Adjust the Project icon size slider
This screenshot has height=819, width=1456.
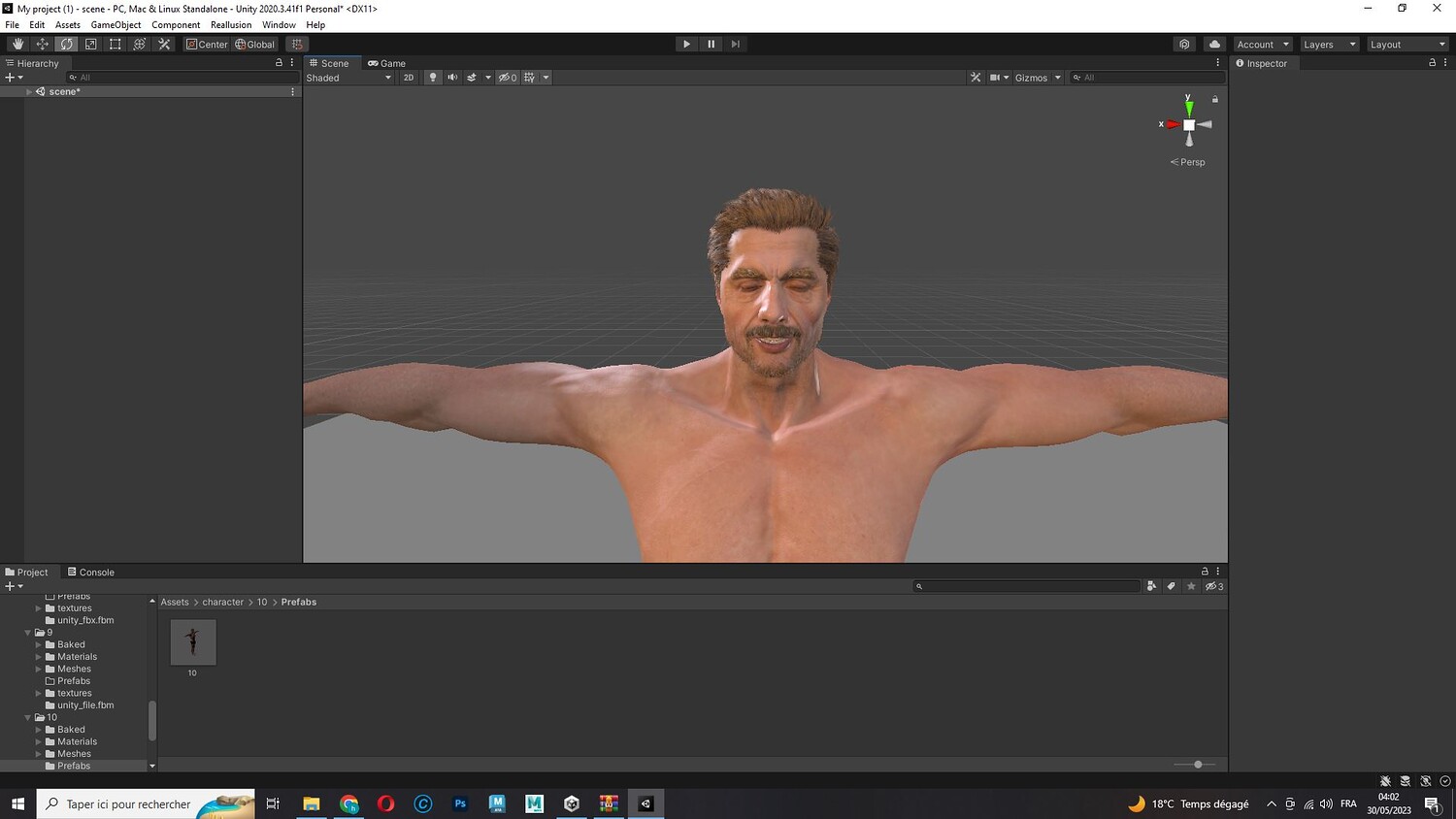coord(1198,765)
